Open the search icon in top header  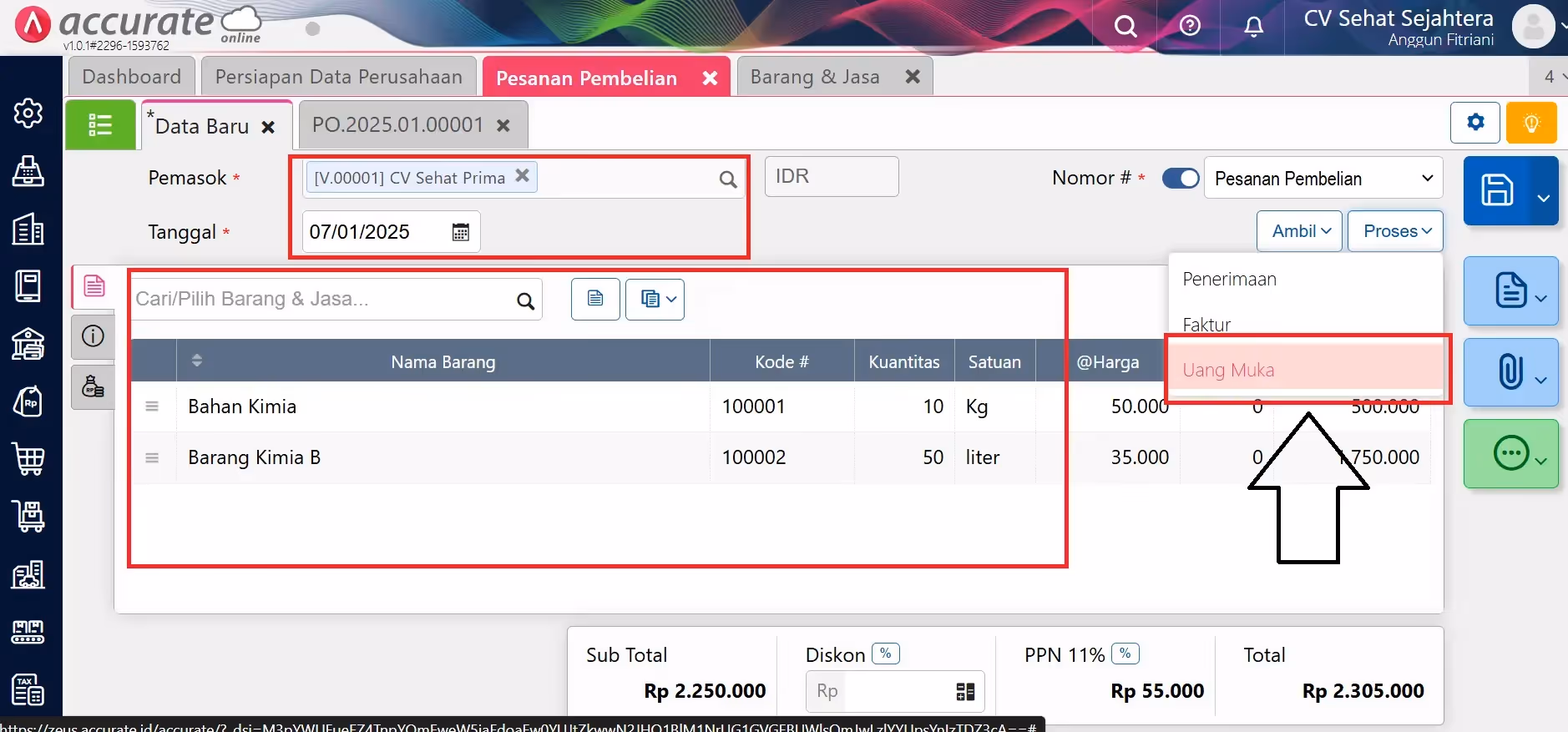click(1125, 27)
